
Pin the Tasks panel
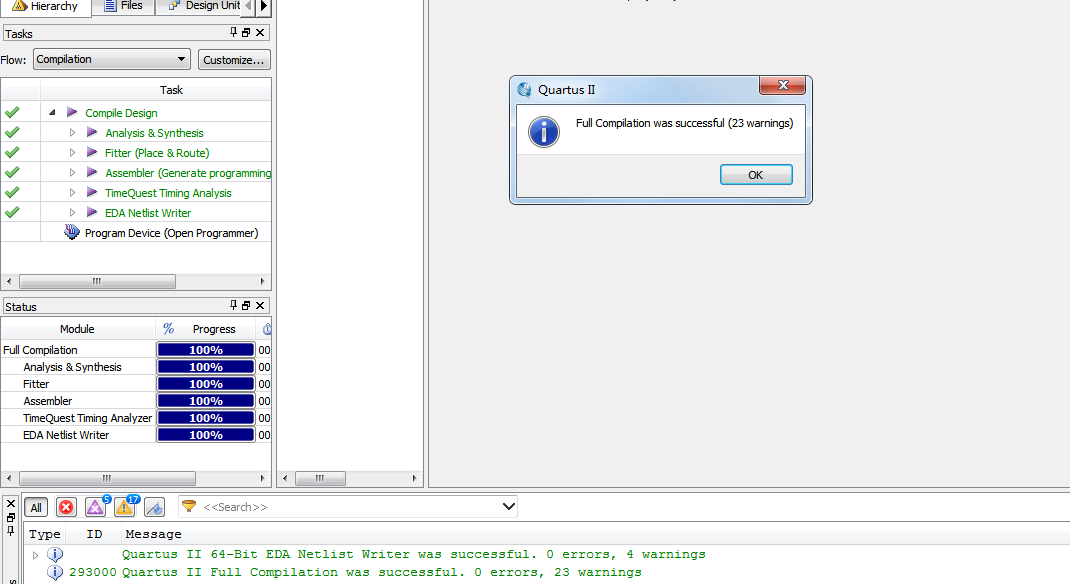tap(233, 32)
